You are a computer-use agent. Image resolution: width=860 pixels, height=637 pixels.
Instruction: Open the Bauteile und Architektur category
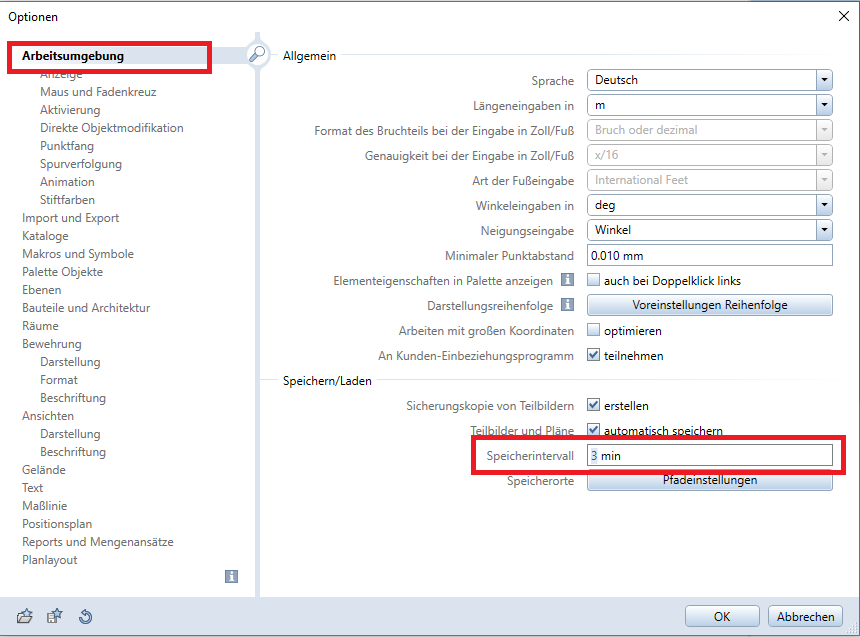point(86,308)
